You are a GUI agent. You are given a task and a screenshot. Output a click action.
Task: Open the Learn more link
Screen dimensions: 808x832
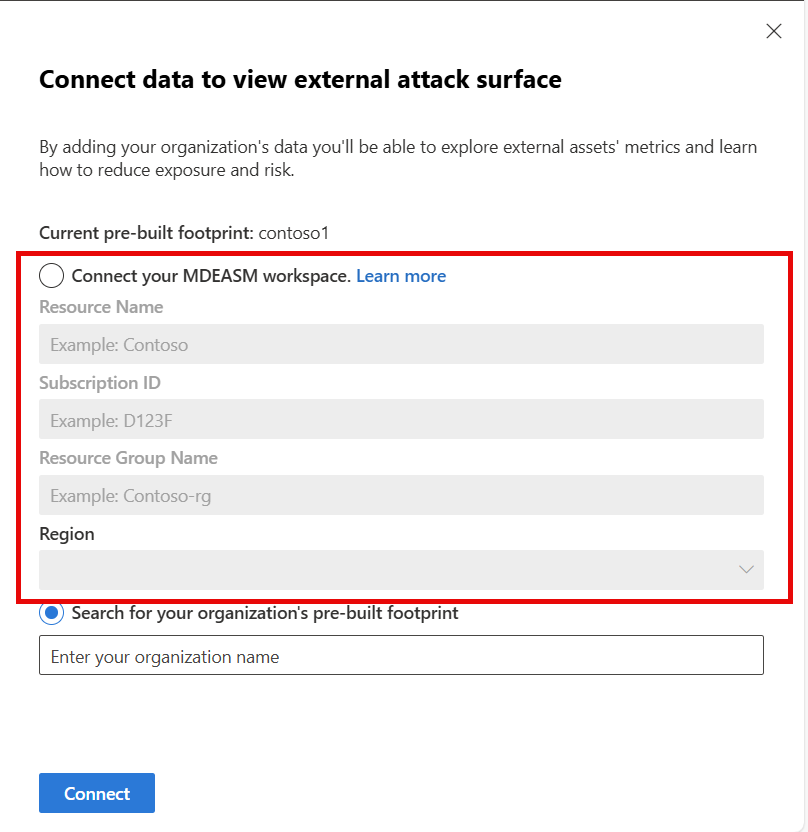(401, 276)
